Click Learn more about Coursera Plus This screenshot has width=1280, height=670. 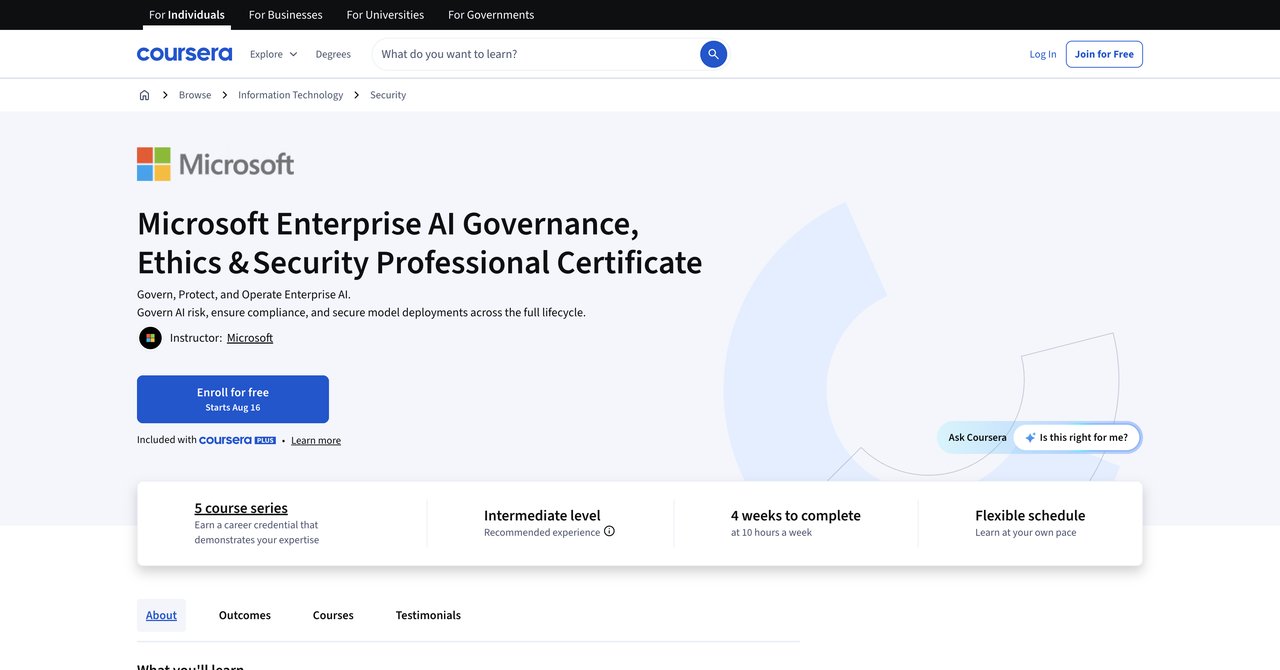point(316,440)
